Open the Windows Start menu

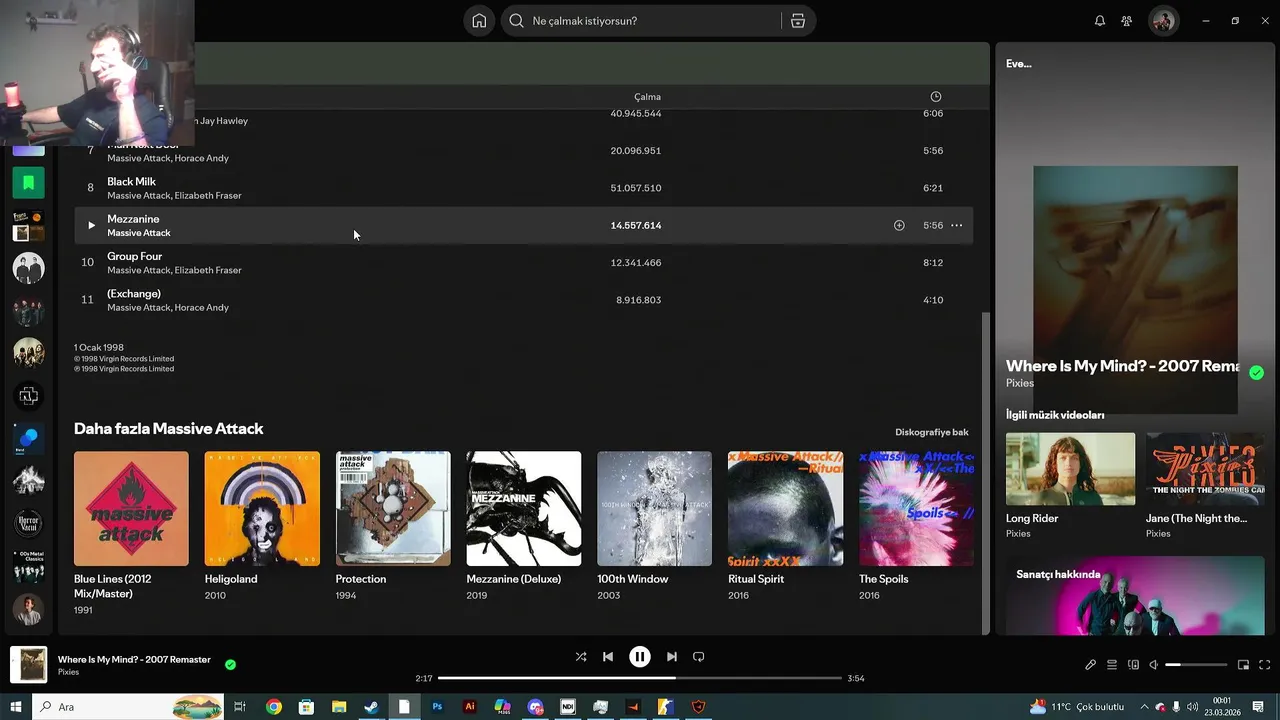(16, 707)
